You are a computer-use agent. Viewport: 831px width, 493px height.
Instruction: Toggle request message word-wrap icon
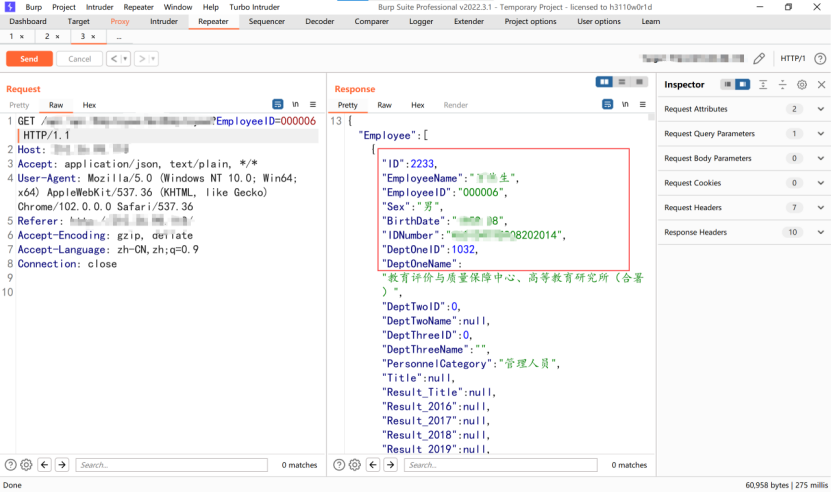coord(277,104)
